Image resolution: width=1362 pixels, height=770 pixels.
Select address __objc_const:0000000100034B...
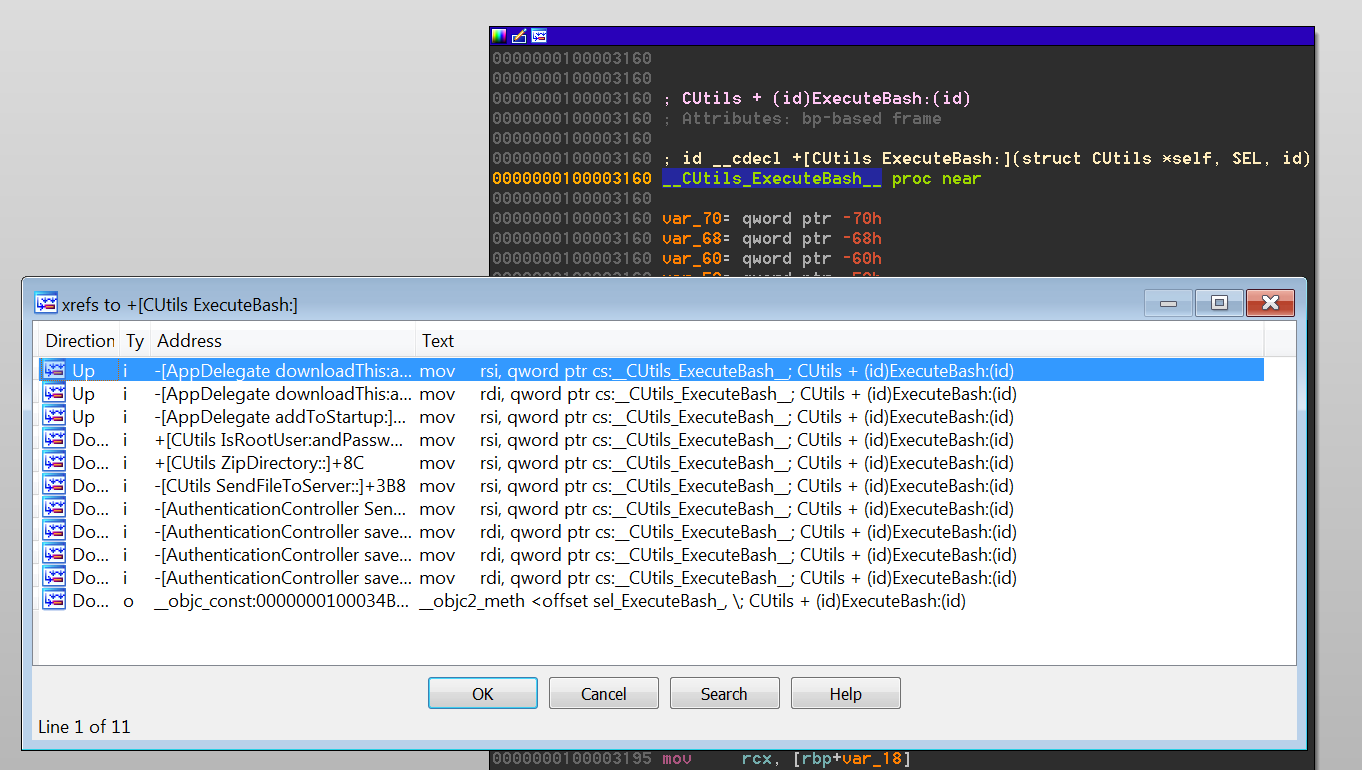pyautogui.click(x=282, y=601)
